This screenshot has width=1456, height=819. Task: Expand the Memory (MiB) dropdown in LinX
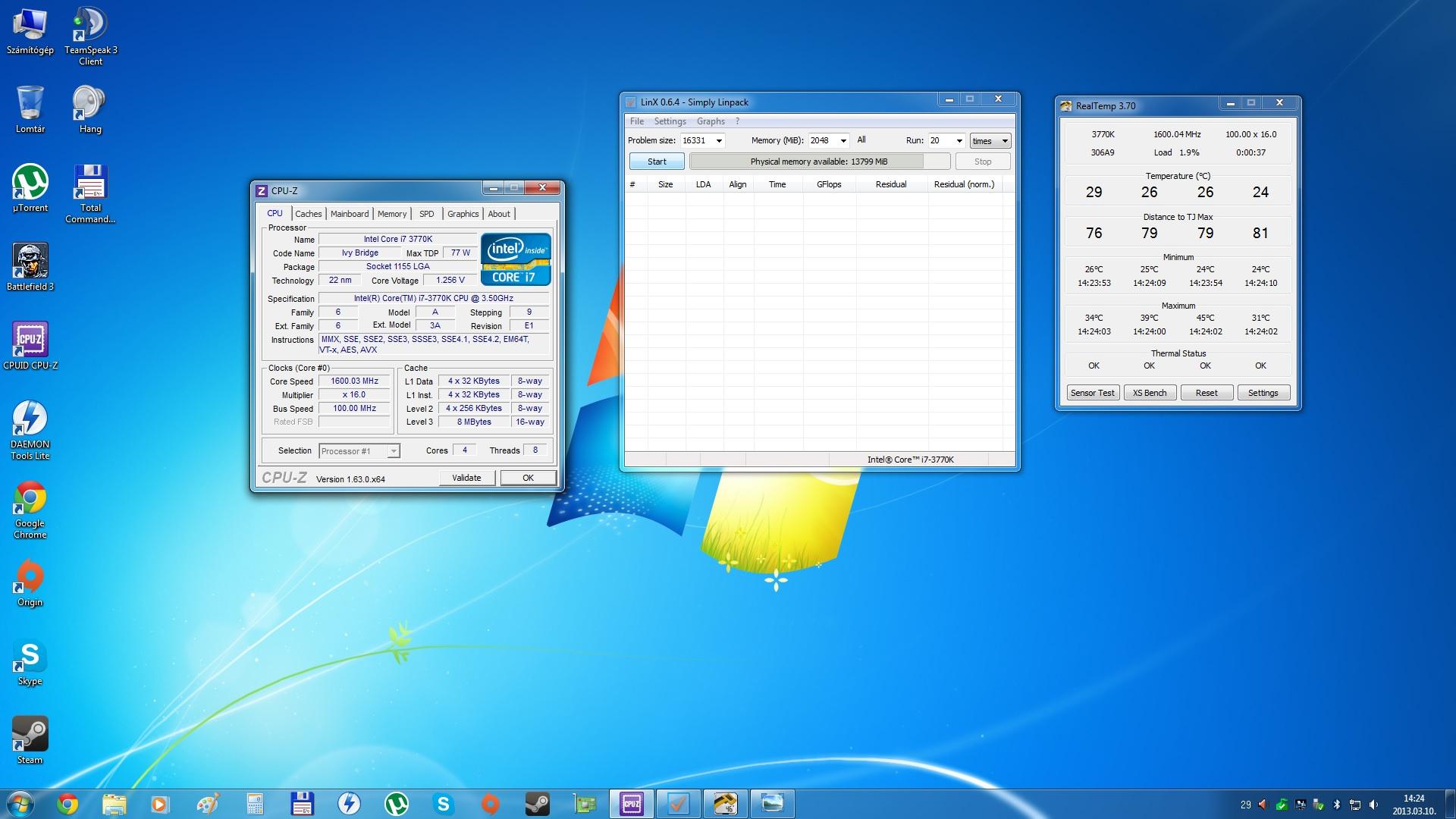(843, 141)
